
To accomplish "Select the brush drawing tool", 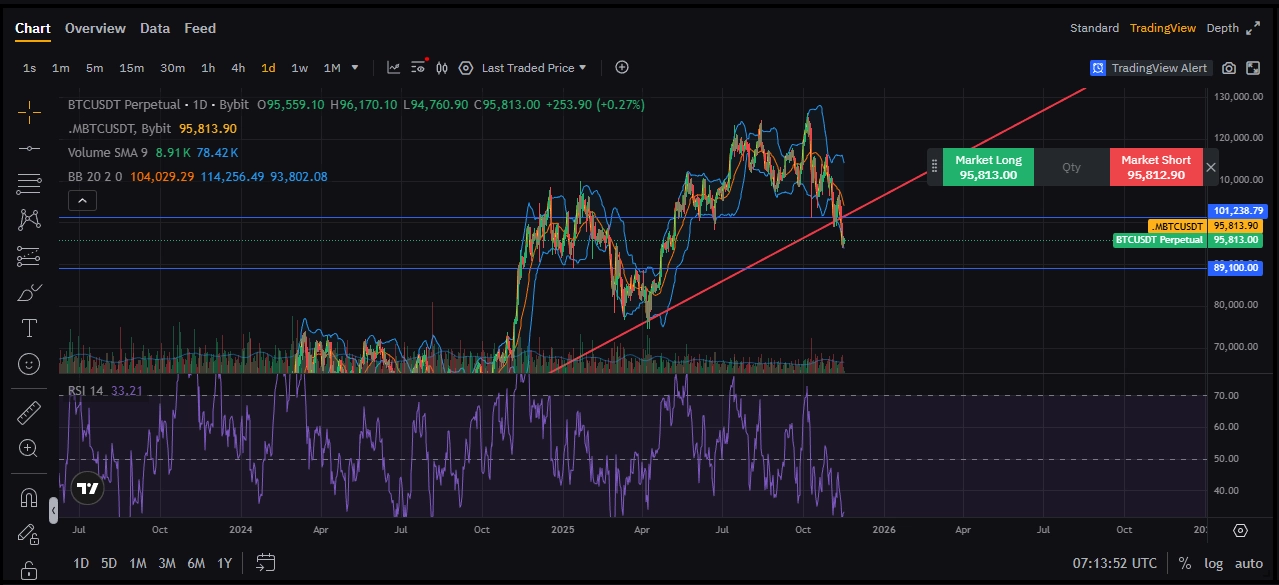I will click(29, 292).
